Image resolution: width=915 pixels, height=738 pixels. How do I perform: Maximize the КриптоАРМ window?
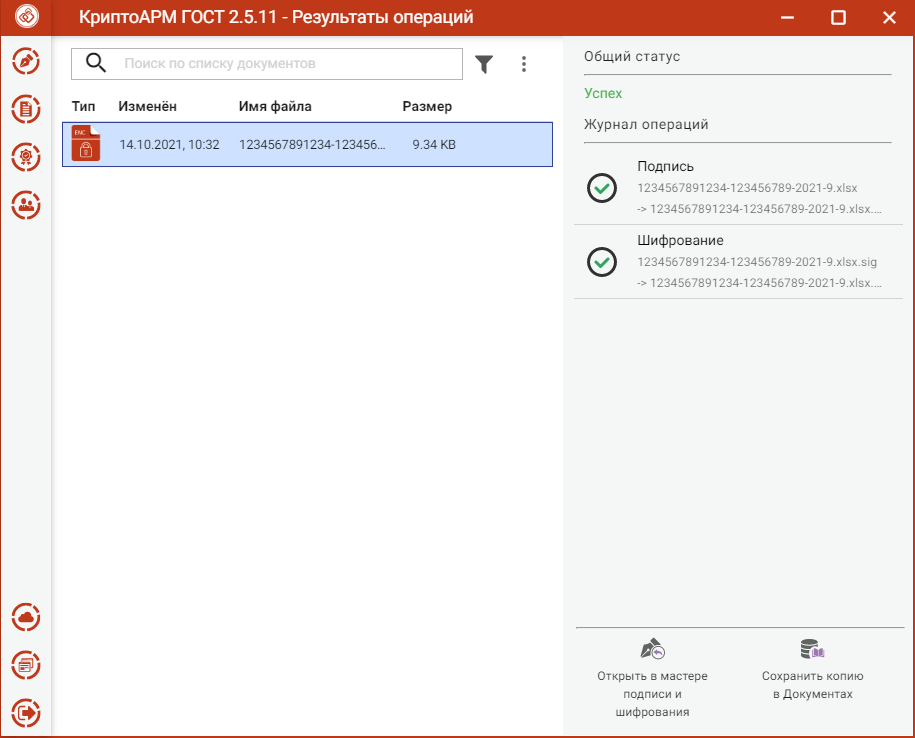pos(839,18)
